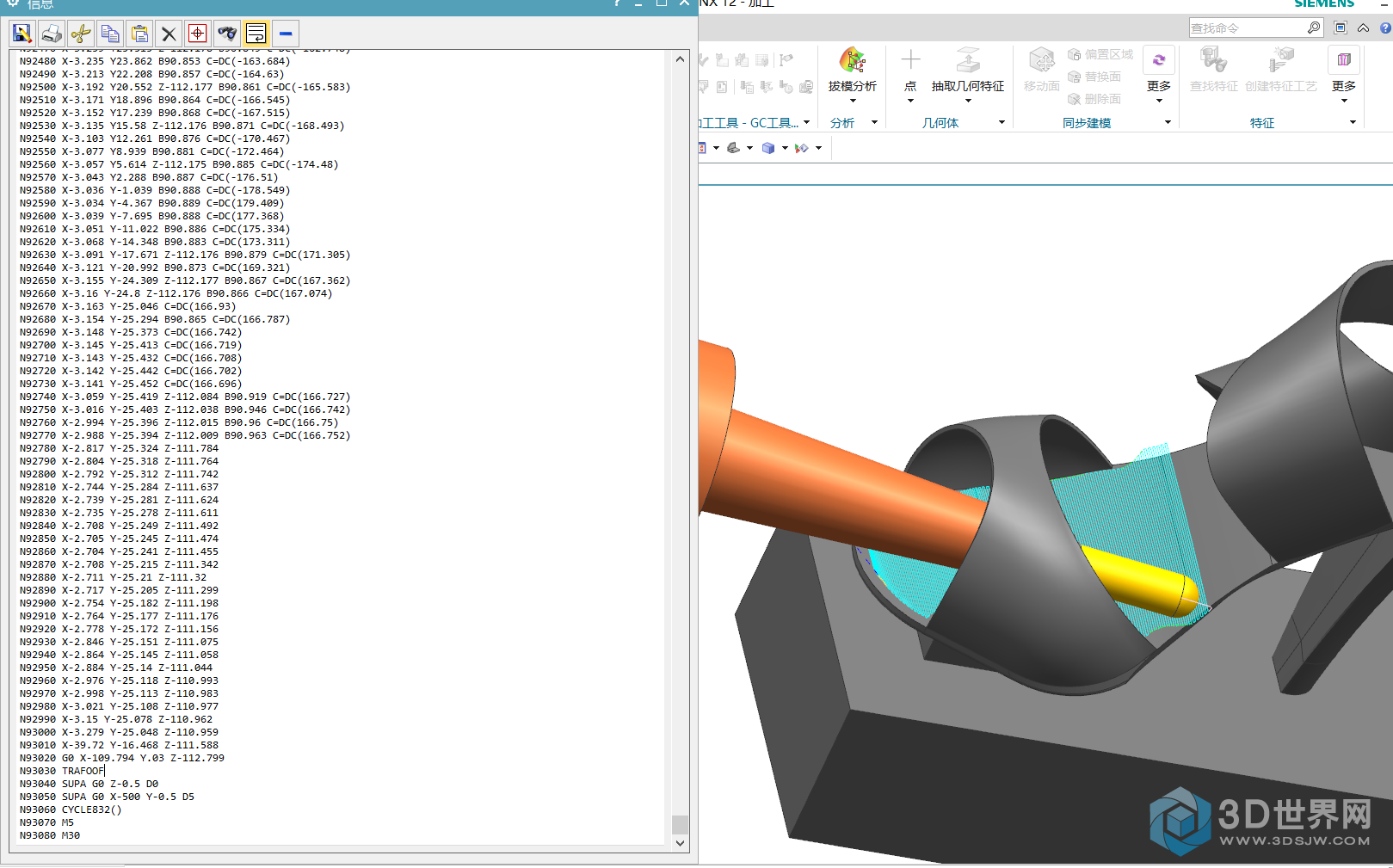Viewport: 1393px width, 868px height.
Task: Click line 'N93020 G0 X-109.794 Y.03 Z-112.799'
Action: click(x=122, y=758)
